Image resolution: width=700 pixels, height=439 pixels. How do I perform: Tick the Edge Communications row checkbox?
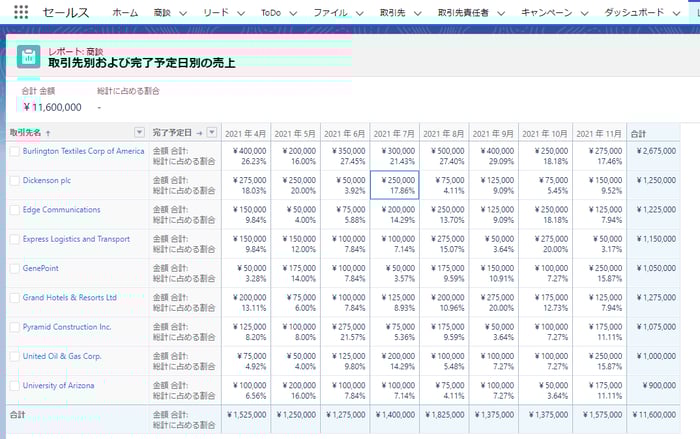click(x=15, y=210)
